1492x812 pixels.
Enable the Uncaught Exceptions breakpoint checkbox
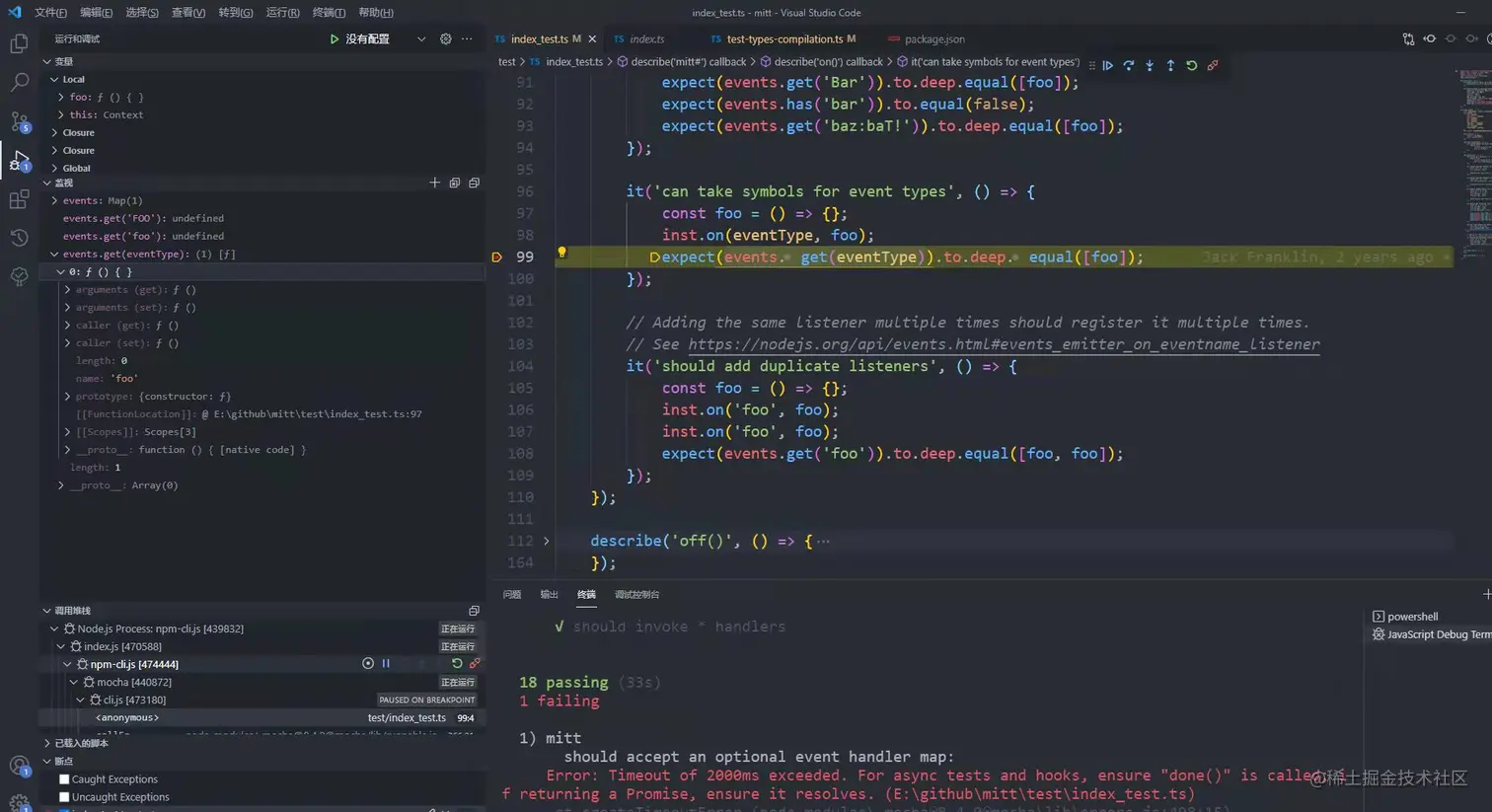tap(64, 797)
